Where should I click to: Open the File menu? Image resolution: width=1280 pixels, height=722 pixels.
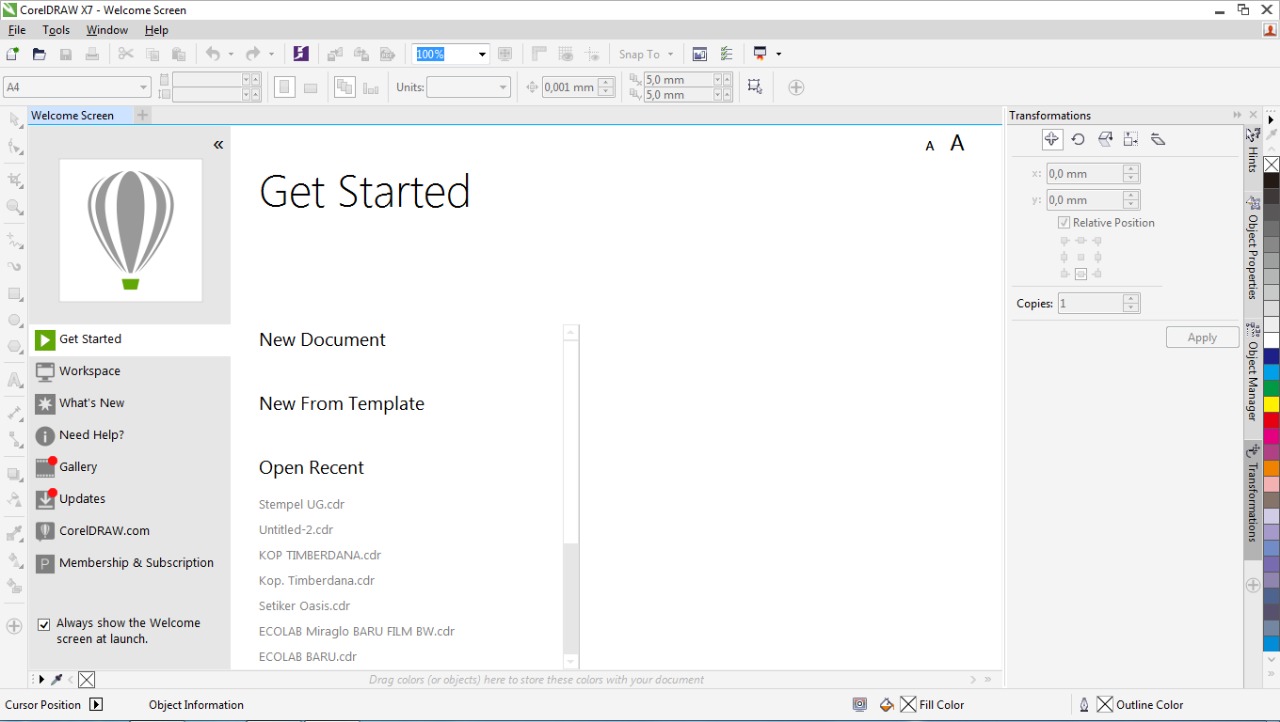[17, 31]
